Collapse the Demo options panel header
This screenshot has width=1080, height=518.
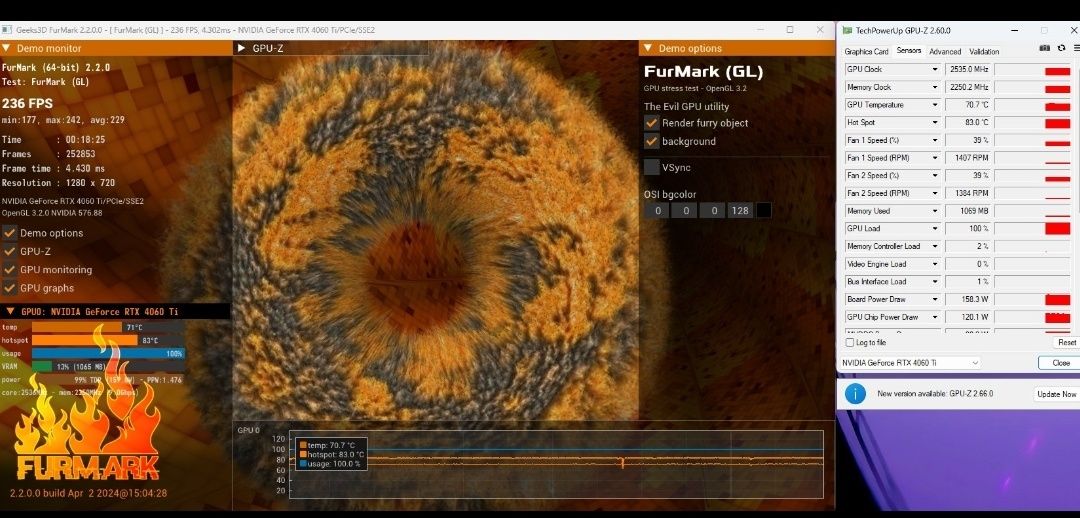coord(648,48)
